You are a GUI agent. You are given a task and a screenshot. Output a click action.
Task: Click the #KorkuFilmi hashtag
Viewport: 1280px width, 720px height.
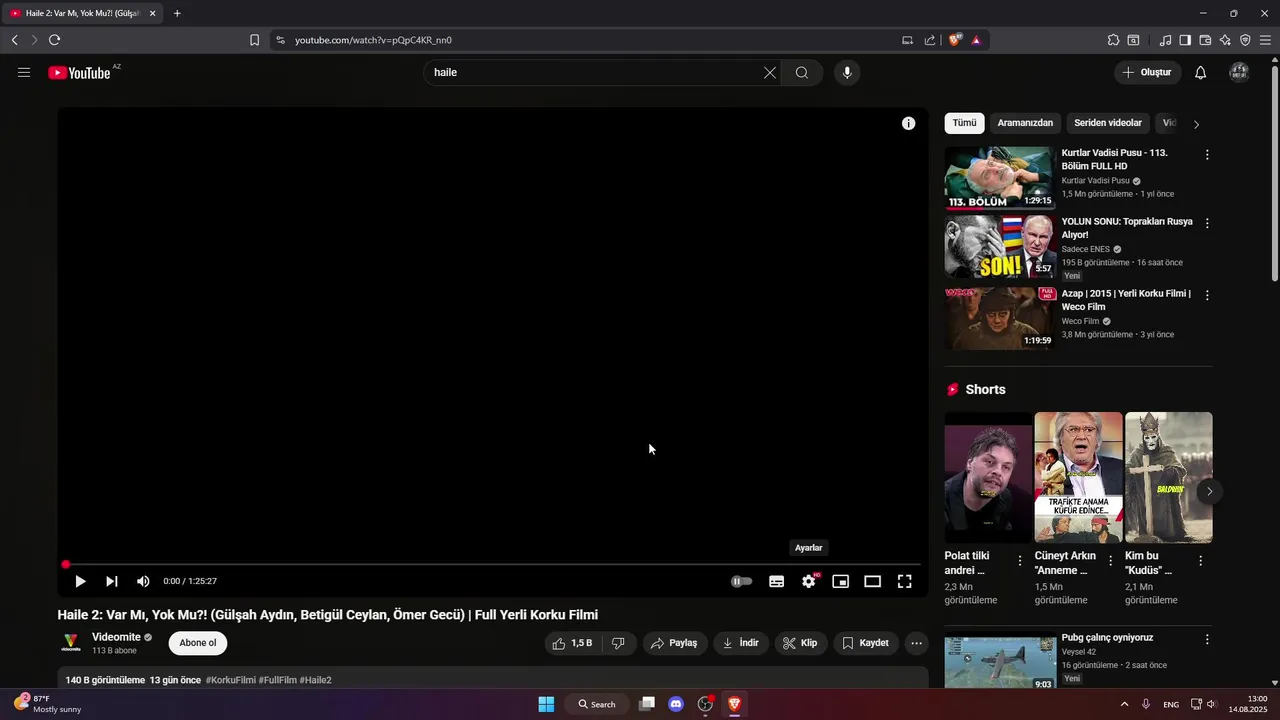(x=230, y=680)
